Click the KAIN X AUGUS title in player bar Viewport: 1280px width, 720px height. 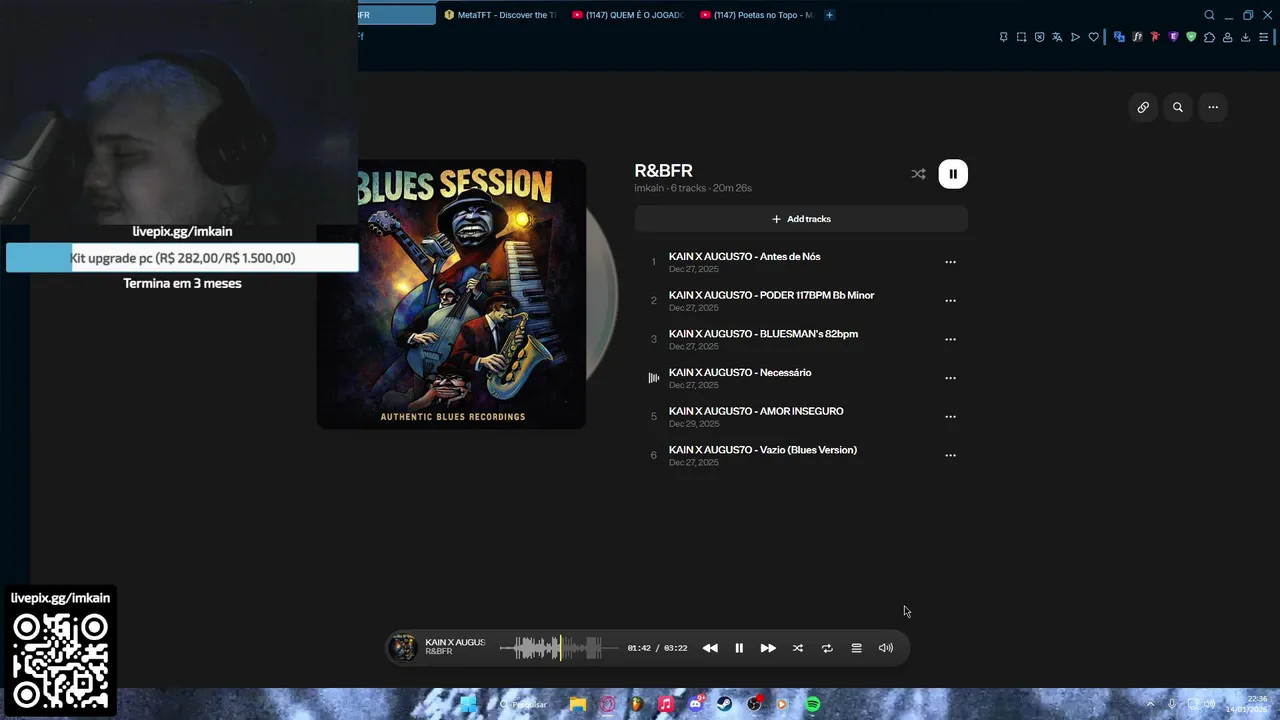click(455, 642)
